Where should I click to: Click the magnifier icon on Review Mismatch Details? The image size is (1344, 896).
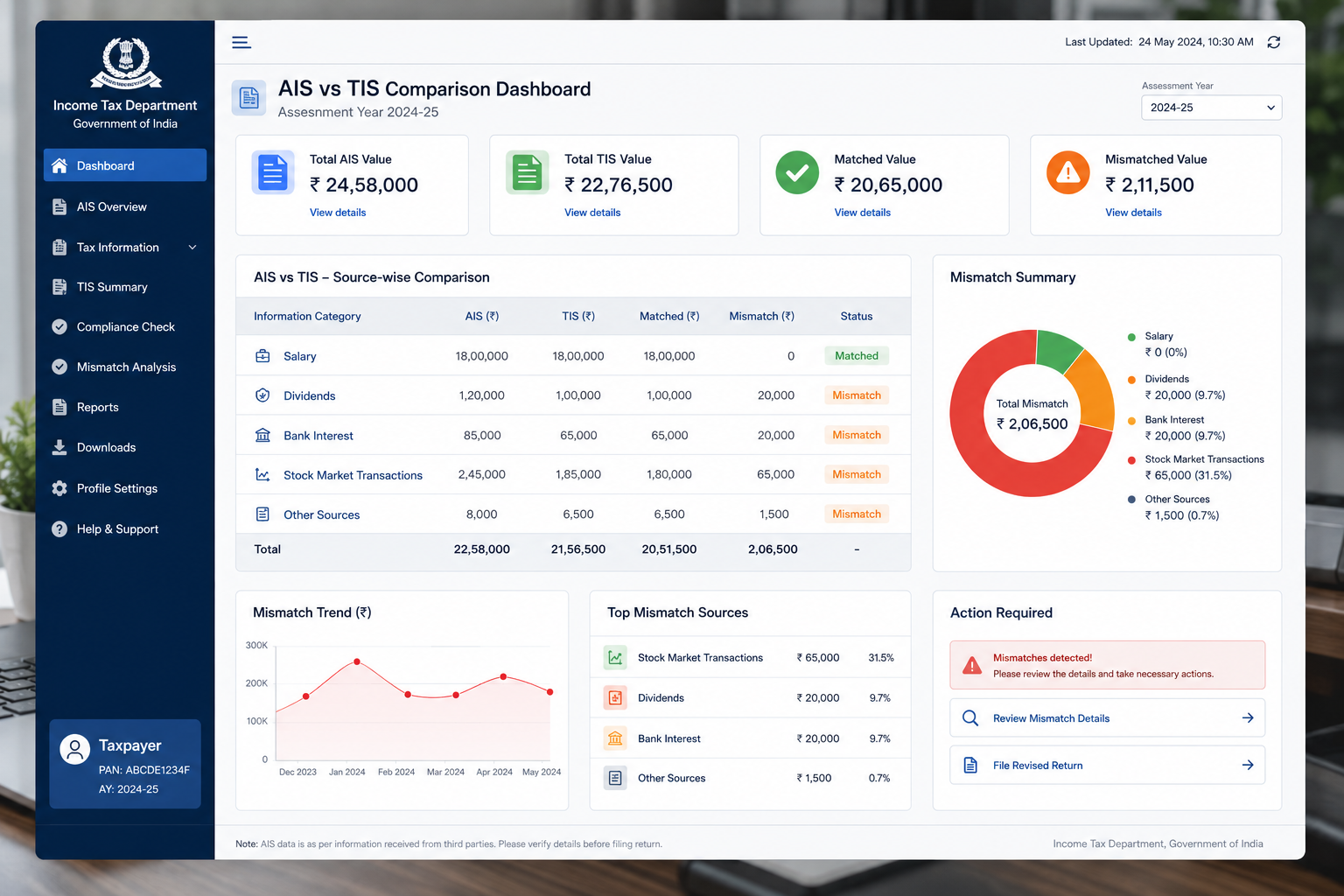970,718
